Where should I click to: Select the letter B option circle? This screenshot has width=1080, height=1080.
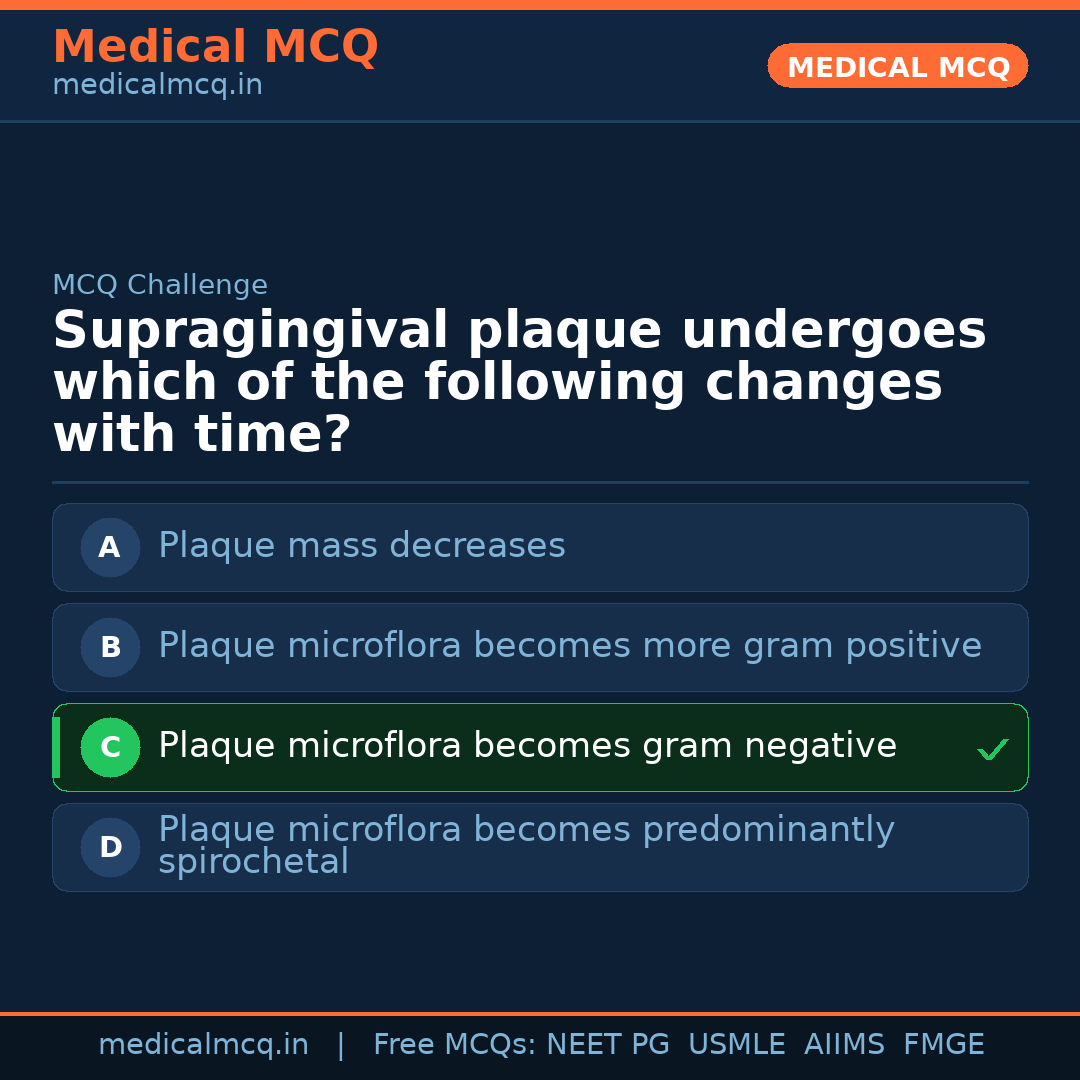pyautogui.click(x=110, y=647)
